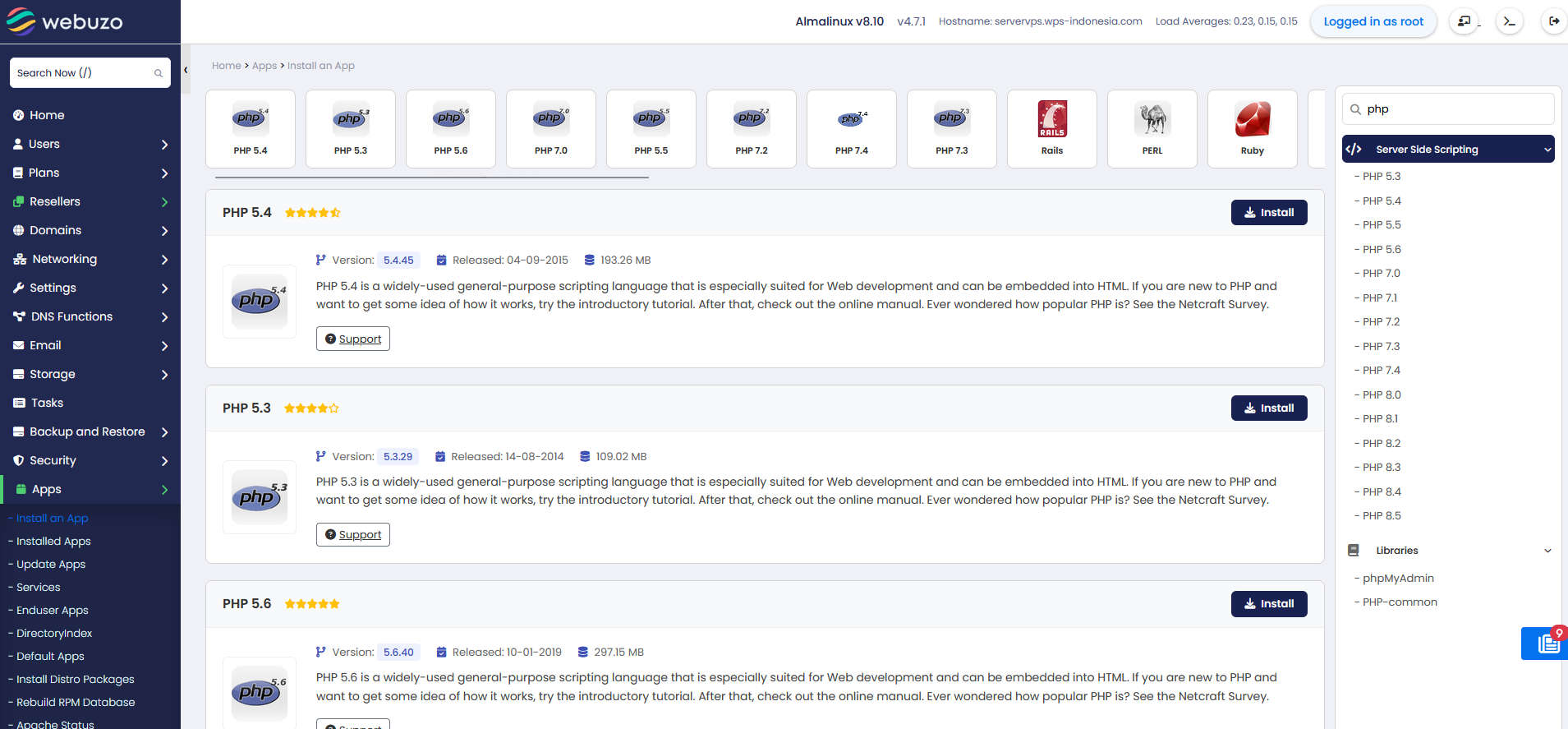This screenshot has height=729, width=1568.
Task: Open Rebuild RPM Database item
Action: (76, 702)
